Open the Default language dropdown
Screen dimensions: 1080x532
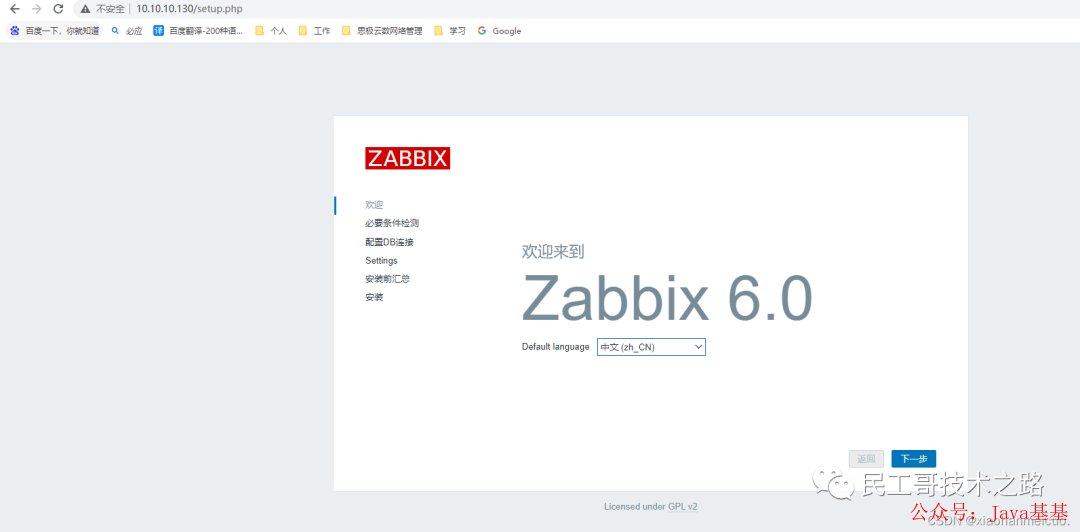(651, 347)
